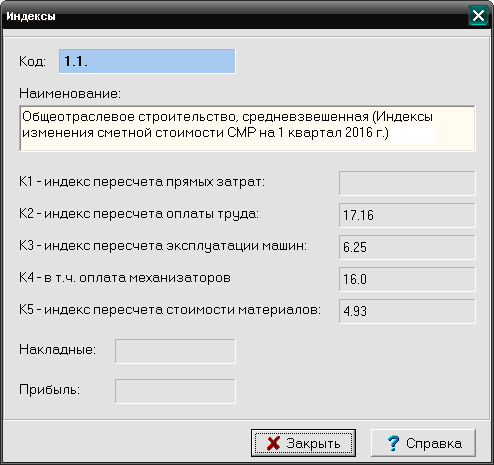Click the Индексы window title

tap(31, 16)
